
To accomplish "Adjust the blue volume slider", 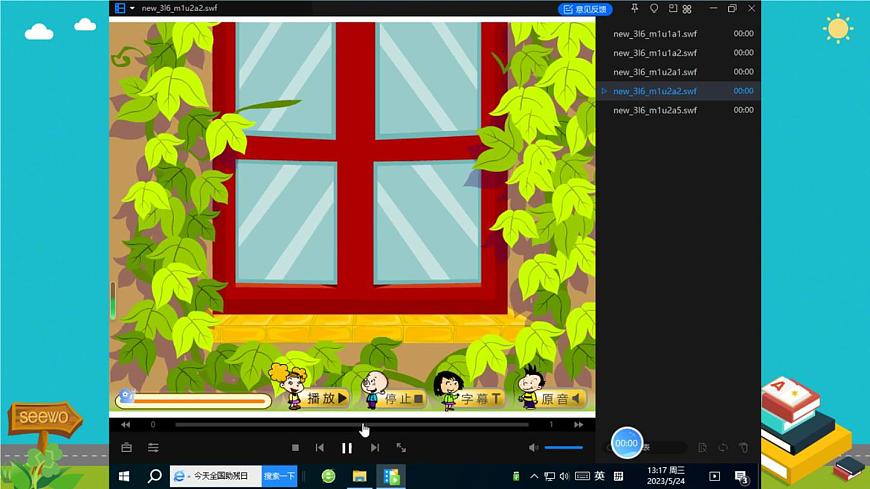I will coord(564,447).
